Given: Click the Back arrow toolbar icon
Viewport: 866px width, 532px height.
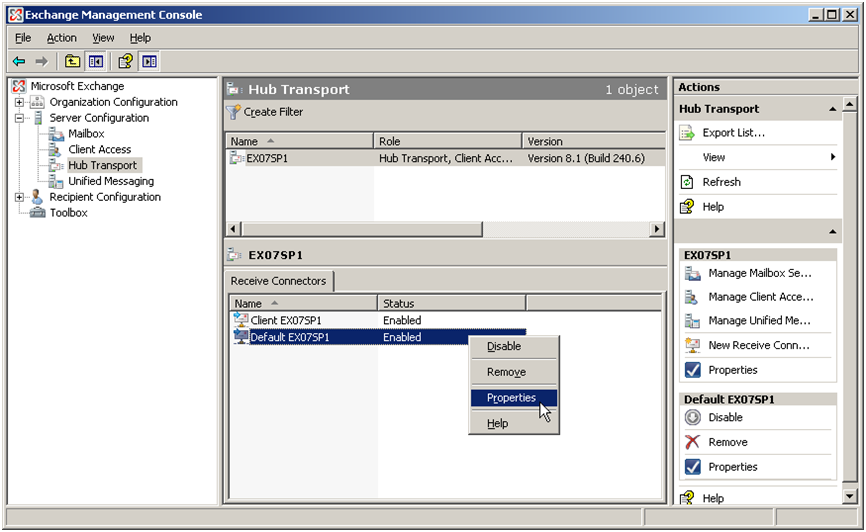Looking at the screenshot, I should (x=19, y=62).
